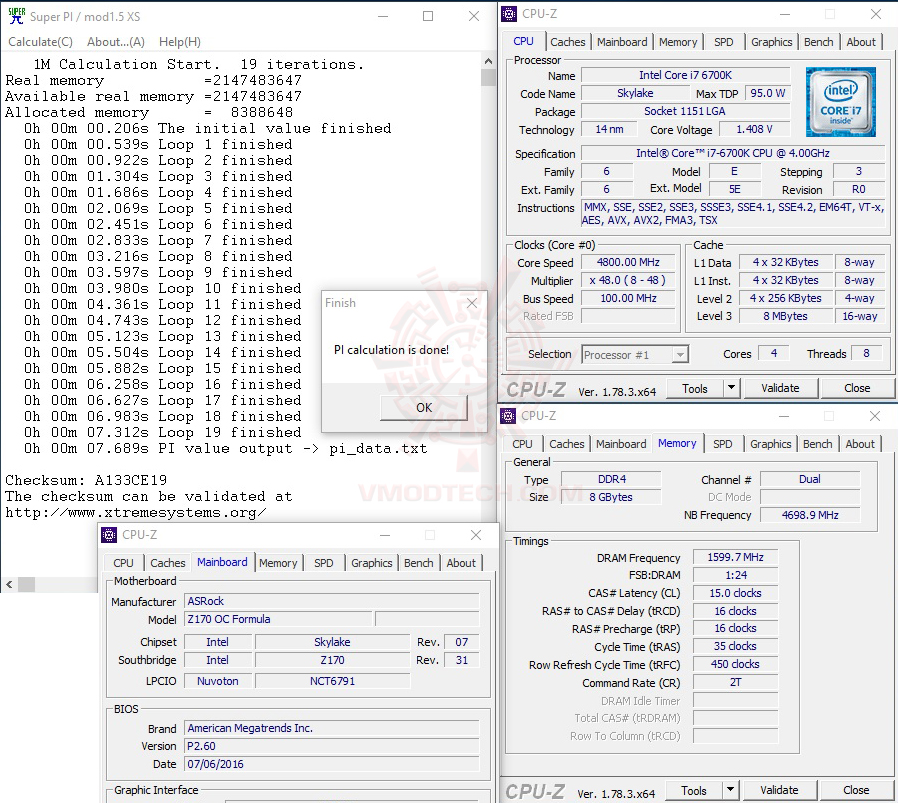Switch to Mainboard tab in top CPU-Z window
The height and width of the screenshot is (803, 898).
(x=622, y=42)
